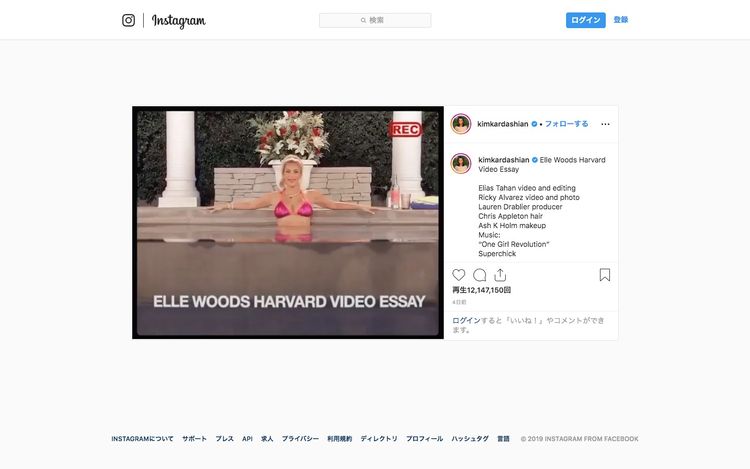Click the Instagram wordmark logo
The height and width of the screenshot is (469, 750).
point(179,20)
